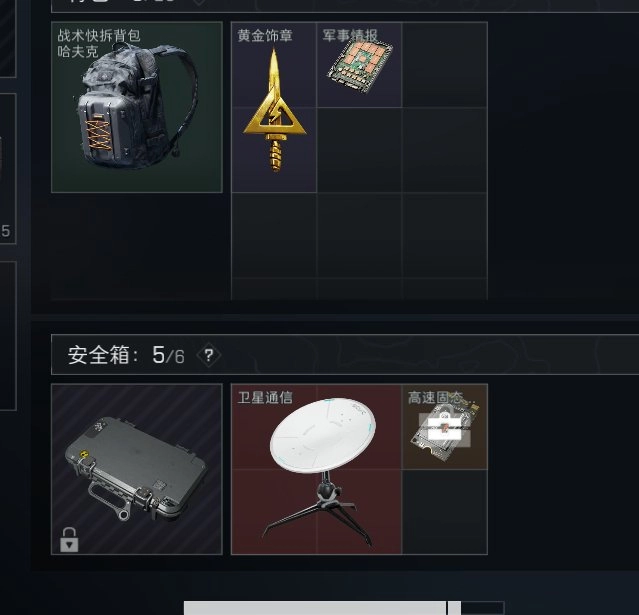Click the satellite dish tripod stand
The width and height of the screenshot is (639, 615).
(x=319, y=507)
